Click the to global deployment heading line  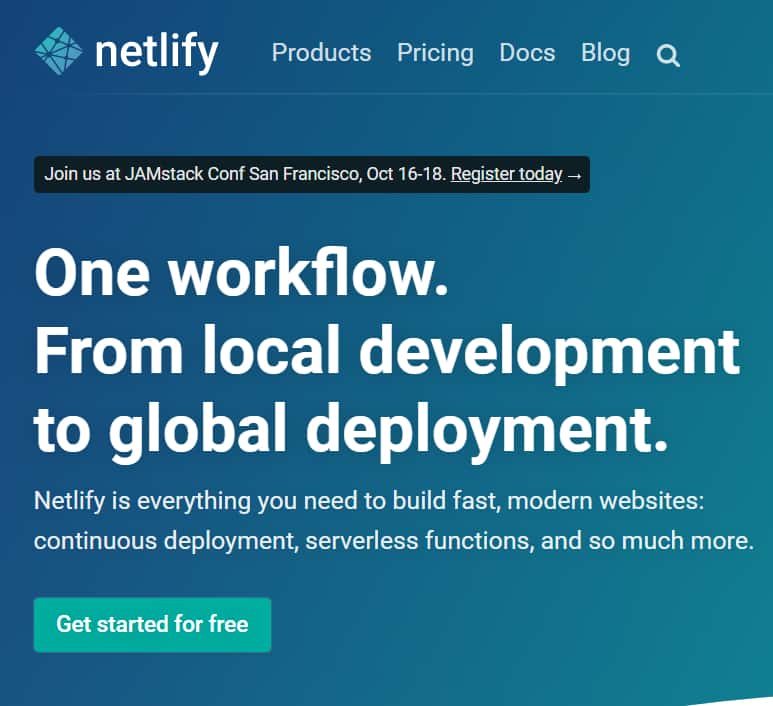350,426
